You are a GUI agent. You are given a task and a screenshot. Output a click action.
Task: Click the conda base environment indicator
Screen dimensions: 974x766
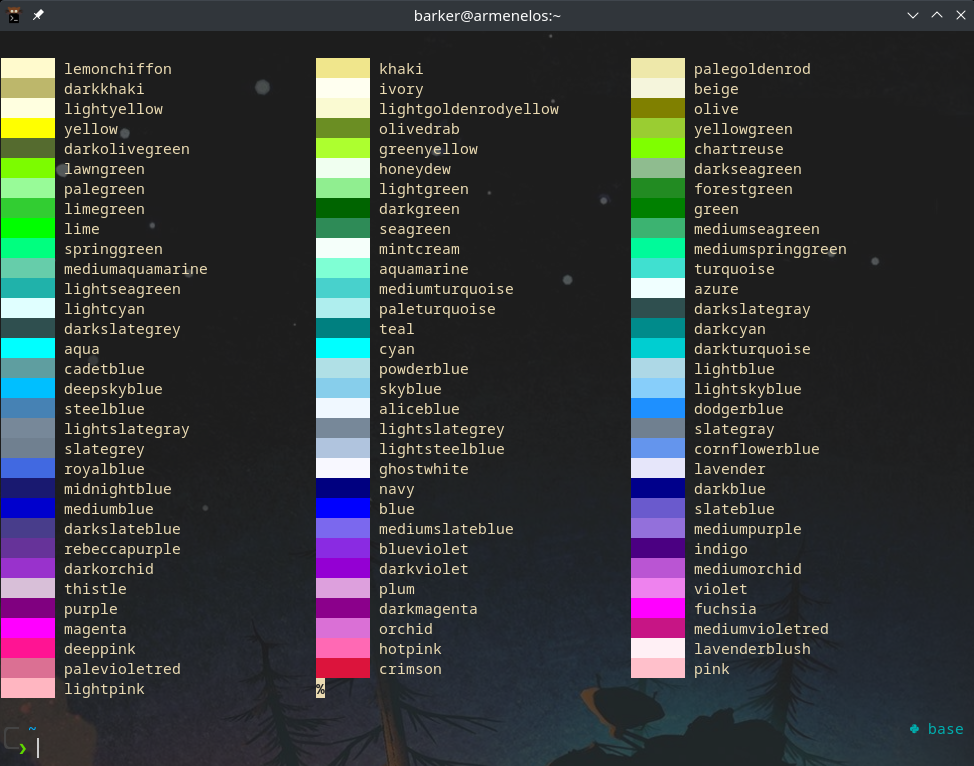[x=936, y=729]
